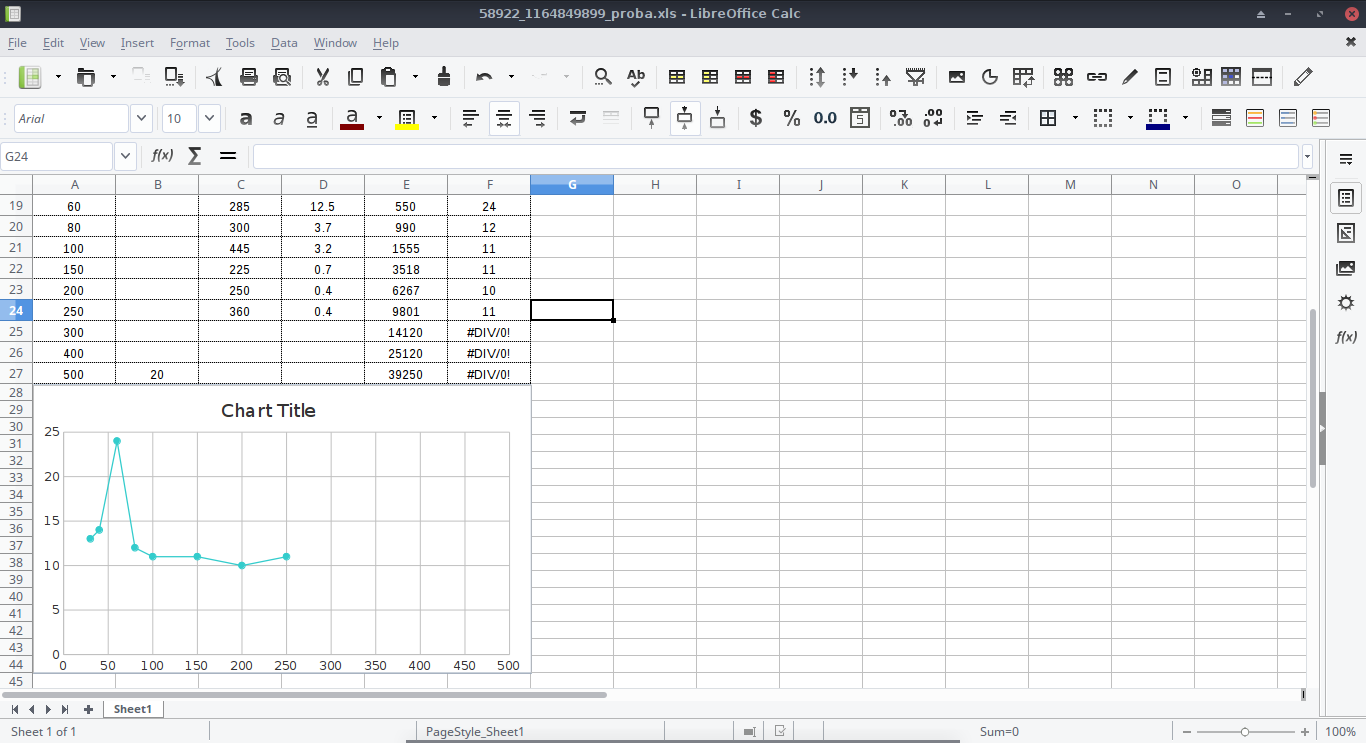Click the Sort descending icon
This screenshot has height=743, width=1366.
click(883, 77)
